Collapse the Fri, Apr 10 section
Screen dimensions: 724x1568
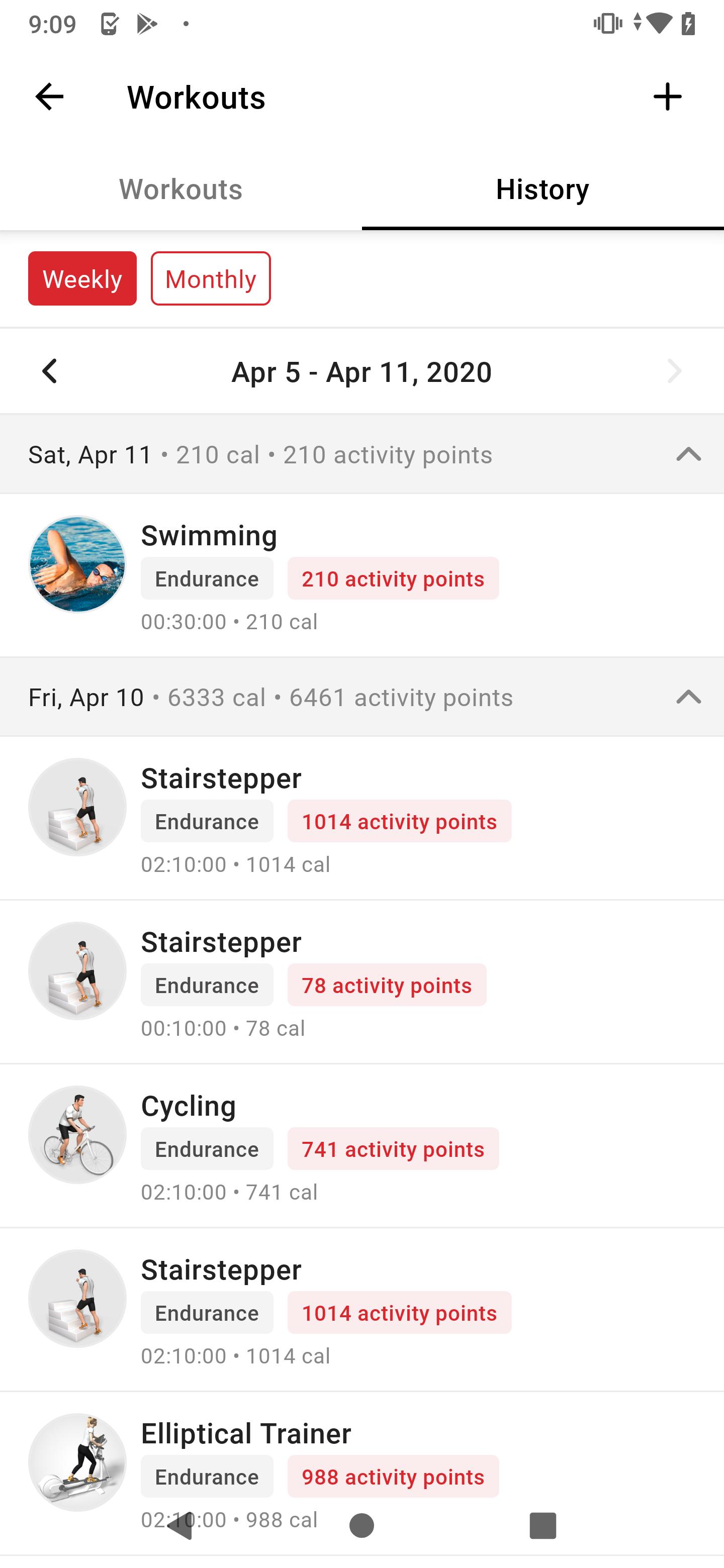point(689,697)
